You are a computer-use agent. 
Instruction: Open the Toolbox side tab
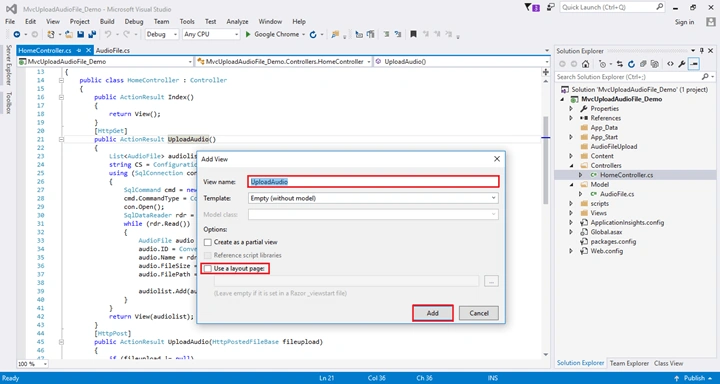tap(8, 103)
